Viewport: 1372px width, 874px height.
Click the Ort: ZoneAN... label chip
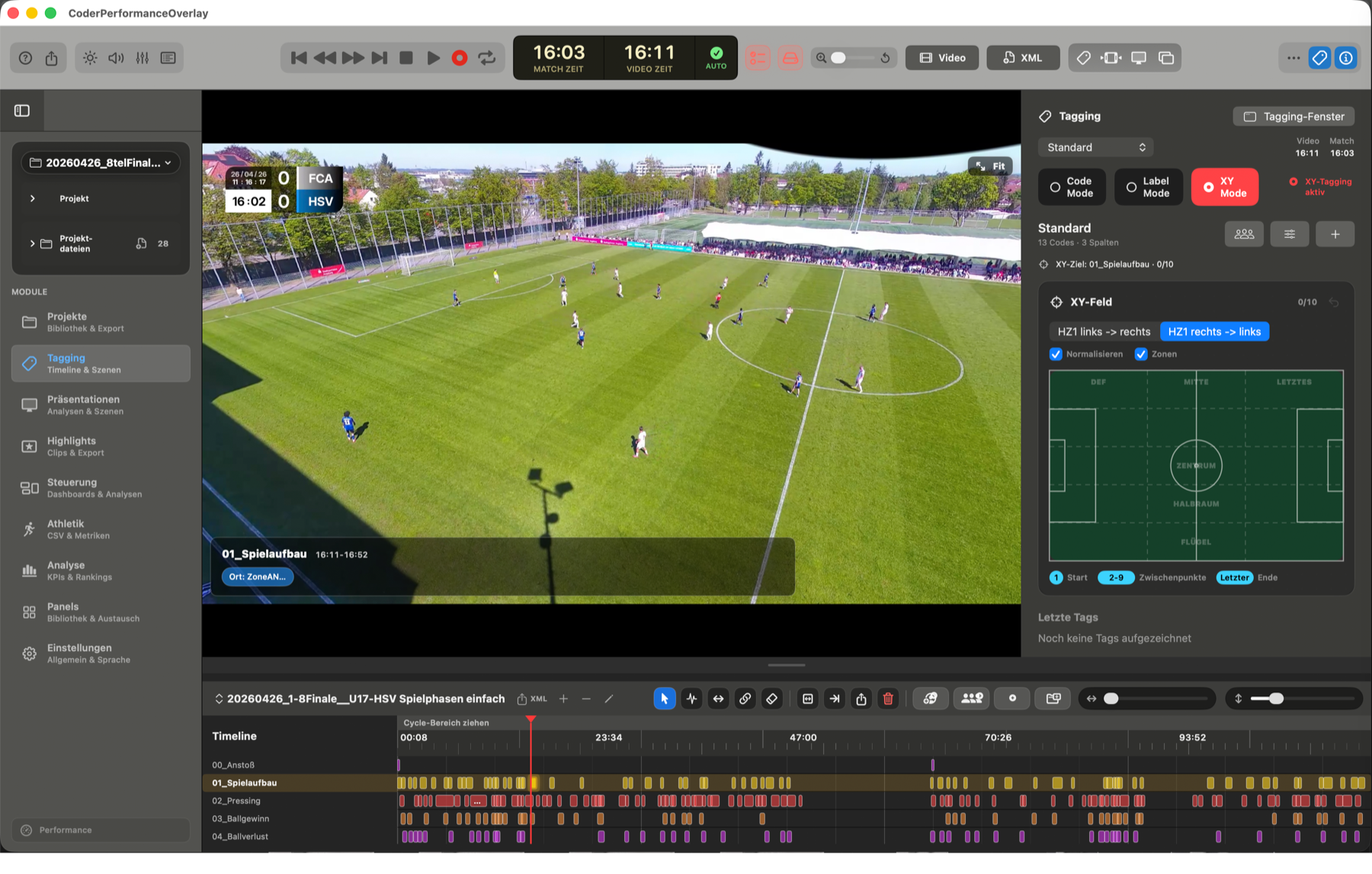tap(258, 577)
